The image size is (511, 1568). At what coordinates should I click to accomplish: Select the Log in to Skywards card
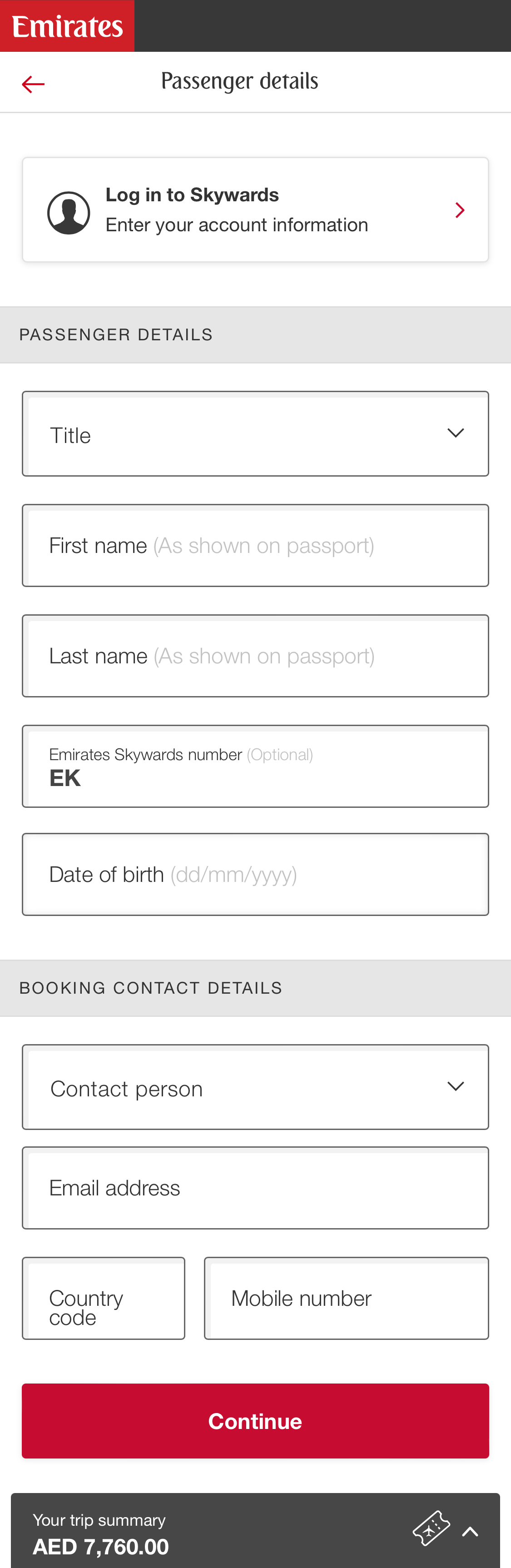tap(255, 209)
